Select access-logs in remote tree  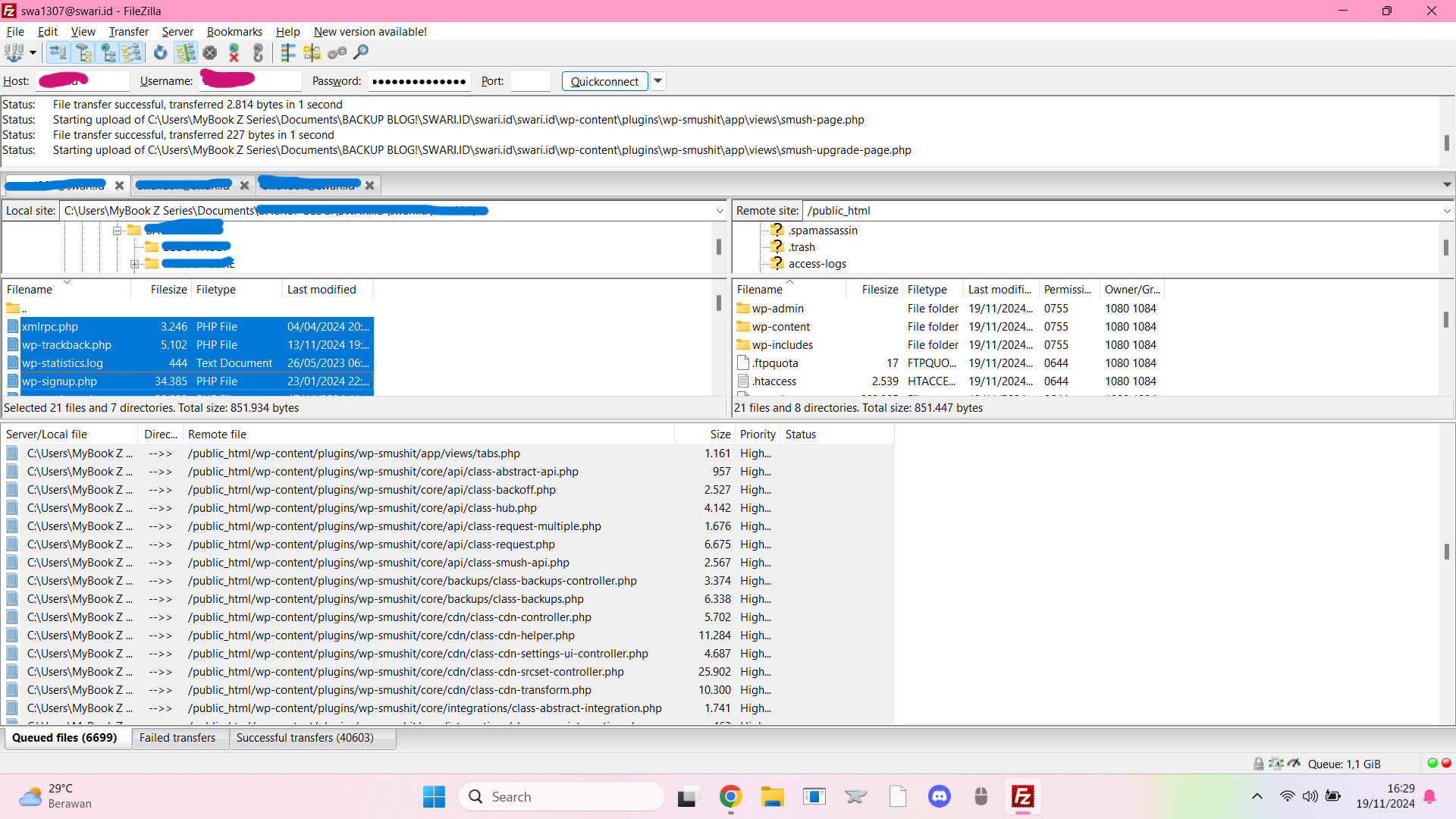click(x=817, y=264)
